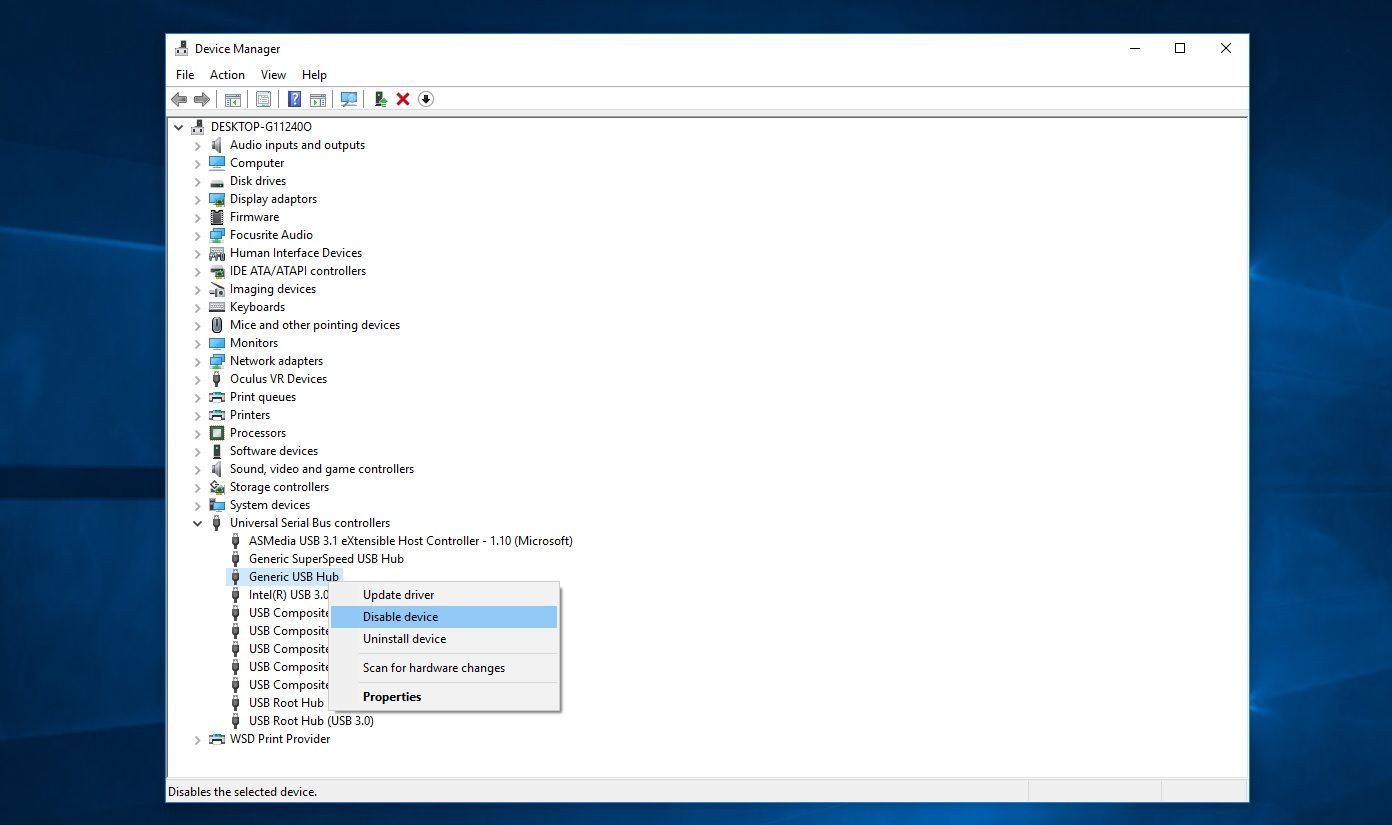Viewport: 1392px width, 825px height.
Task: Select the USB Root Hub (USB 3.0) device
Action: (311, 721)
